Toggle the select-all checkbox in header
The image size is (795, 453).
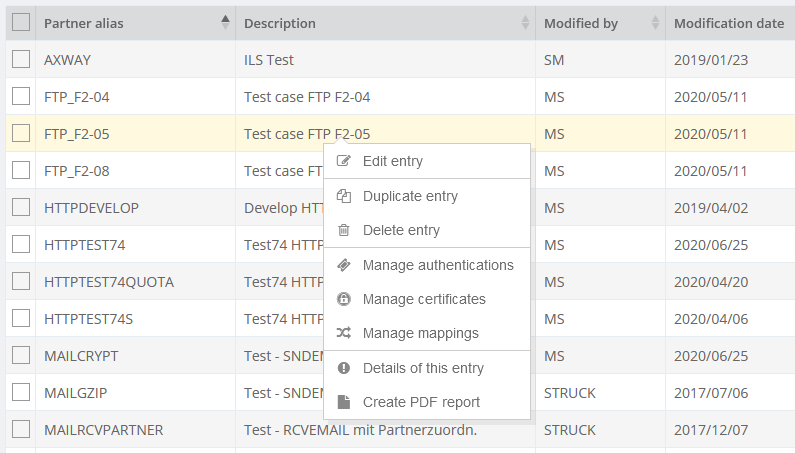pyautogui.click(x=21, y=22)
